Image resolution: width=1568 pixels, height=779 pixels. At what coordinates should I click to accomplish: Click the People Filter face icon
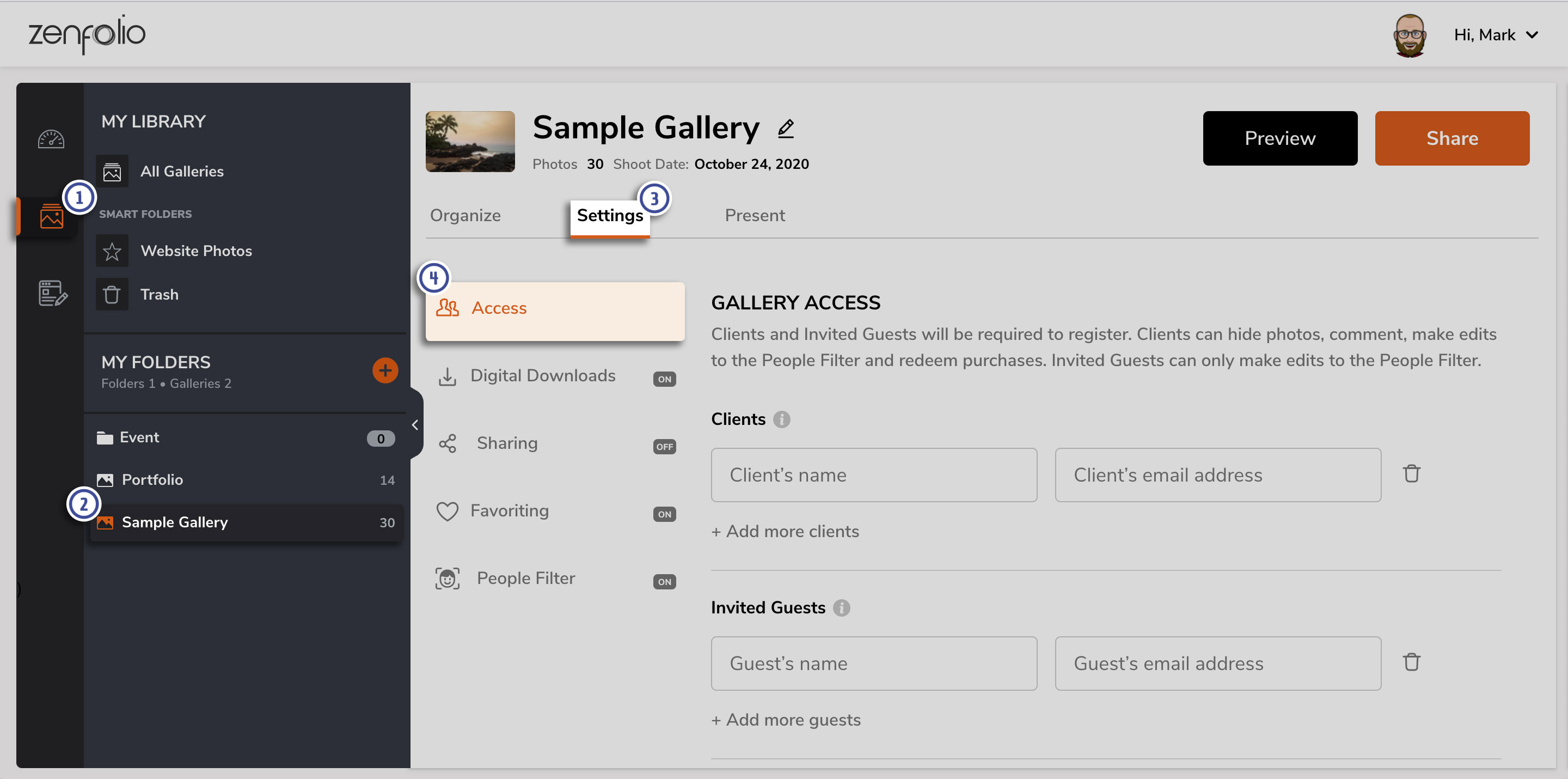click(x=448, y=578)
